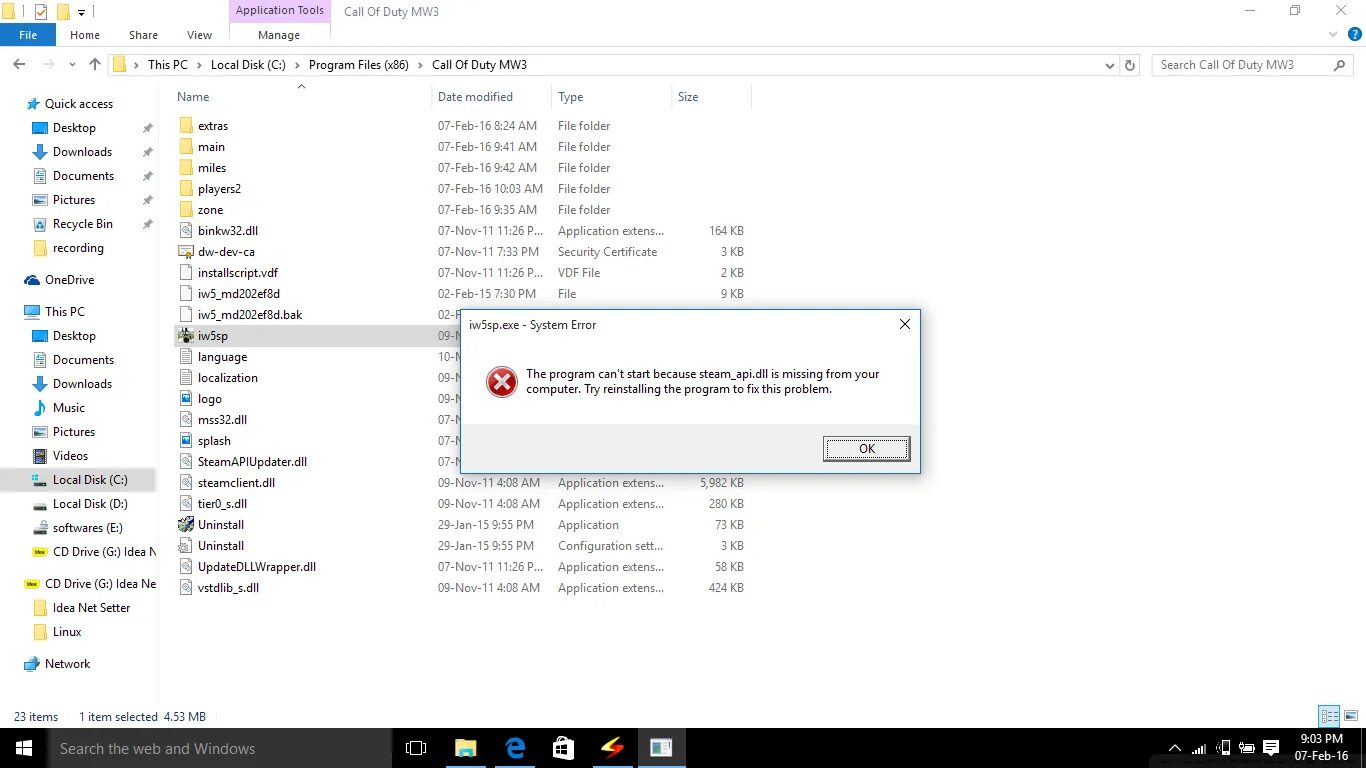Open the Quick Access Toolbar customize dropdown
Viewport: 1366px width, 768px height.
[82, 12]
